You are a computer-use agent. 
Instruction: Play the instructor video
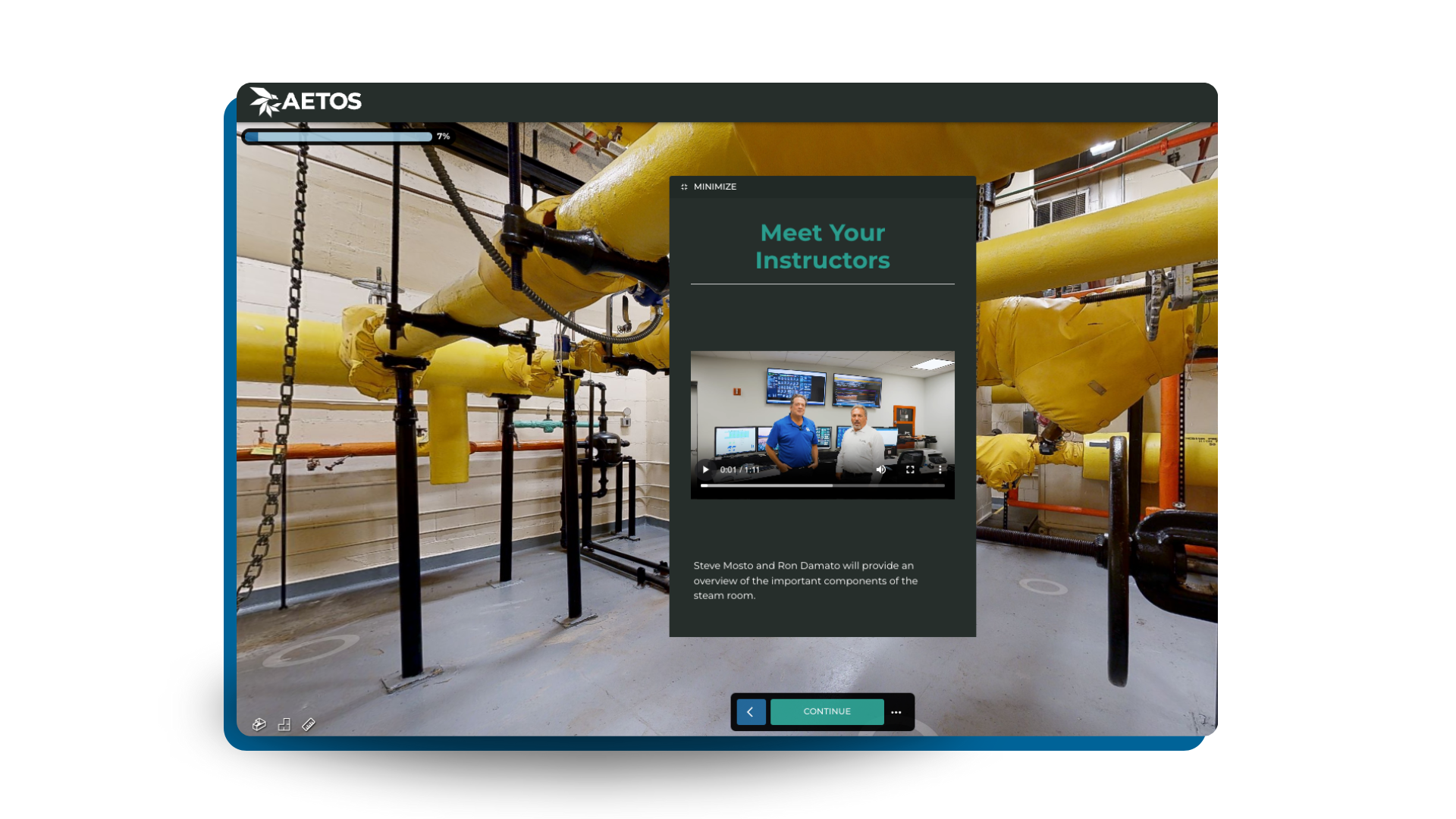(x=706, y=469)
